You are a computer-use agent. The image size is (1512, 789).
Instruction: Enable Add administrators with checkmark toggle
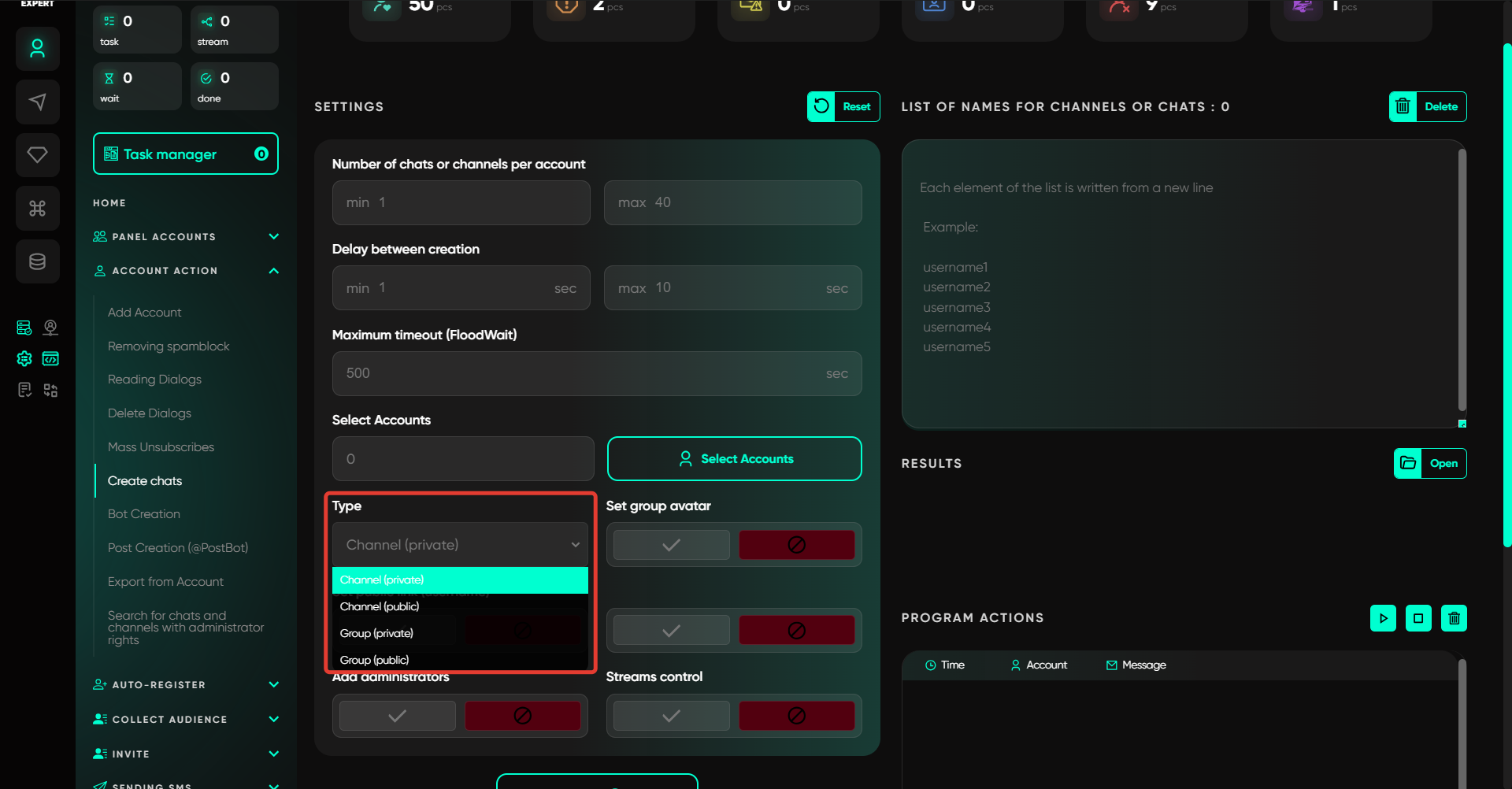397,716
